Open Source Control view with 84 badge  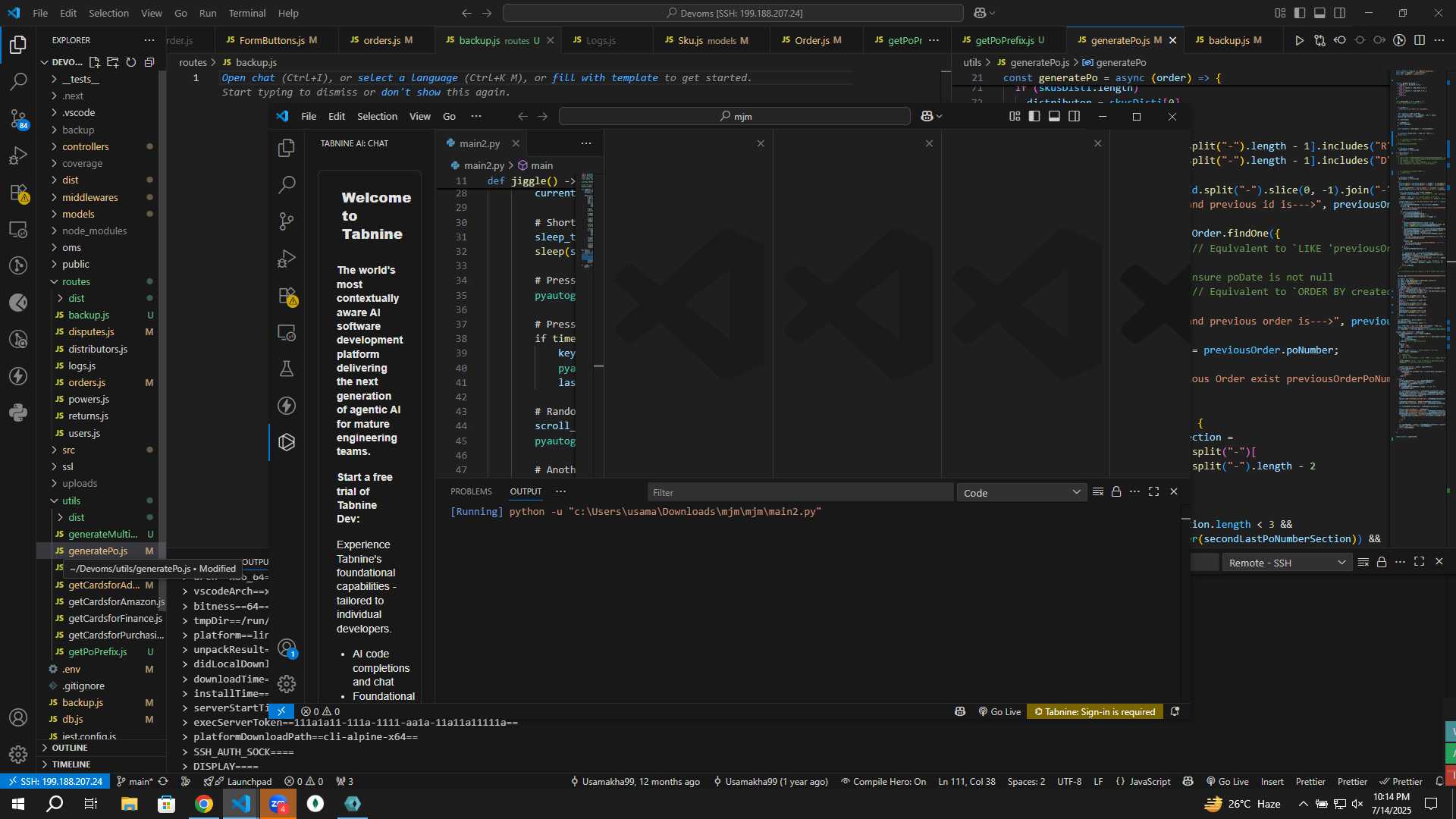point(18,118)
